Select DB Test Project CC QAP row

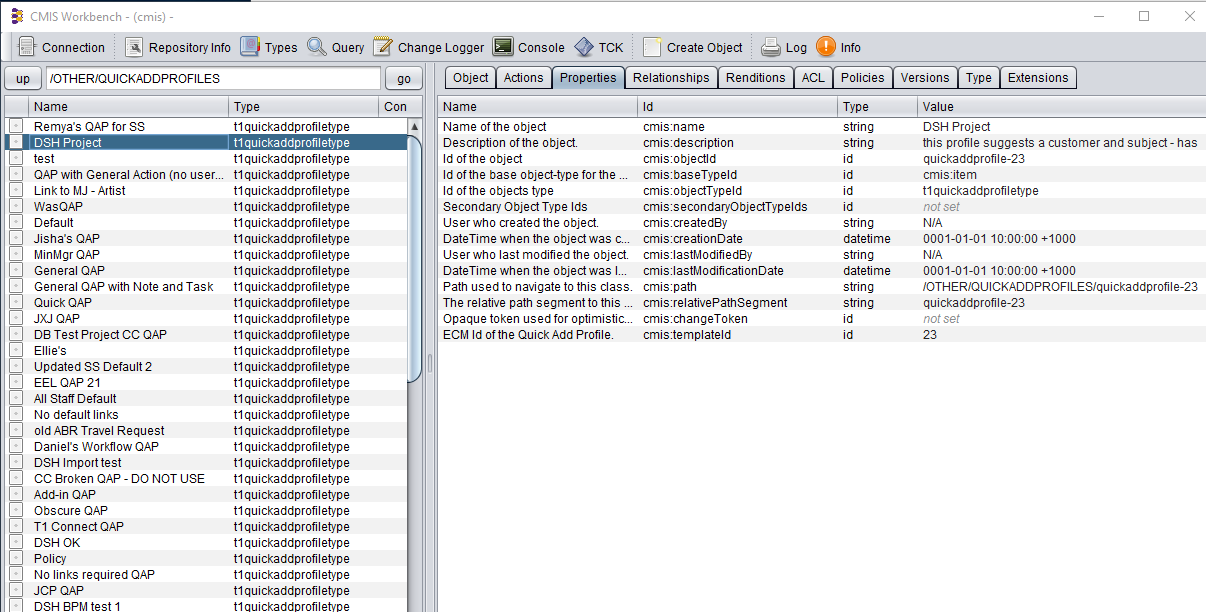pos(206,335)
